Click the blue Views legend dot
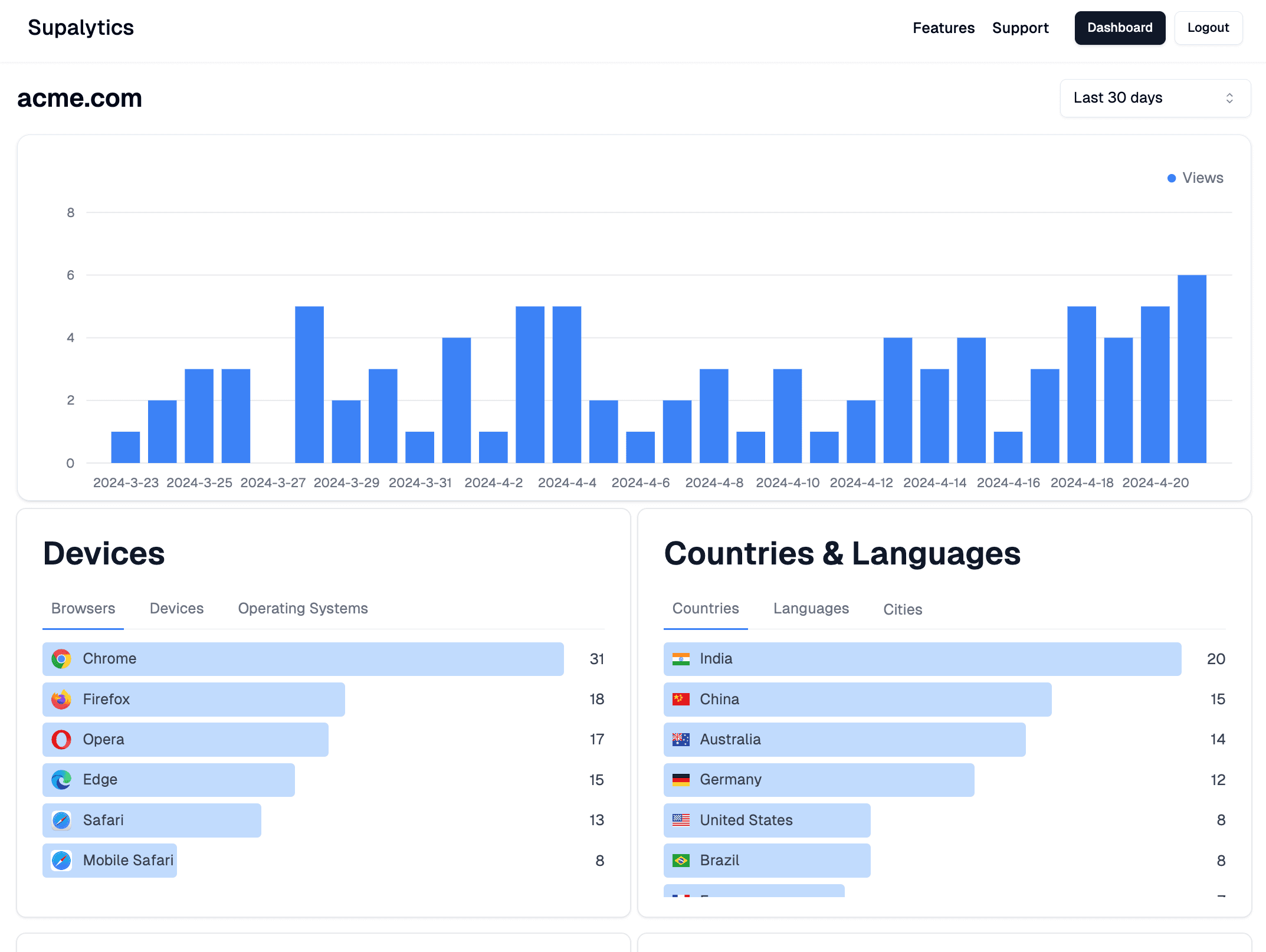The image size is (1266, 952). point(1172,178)
